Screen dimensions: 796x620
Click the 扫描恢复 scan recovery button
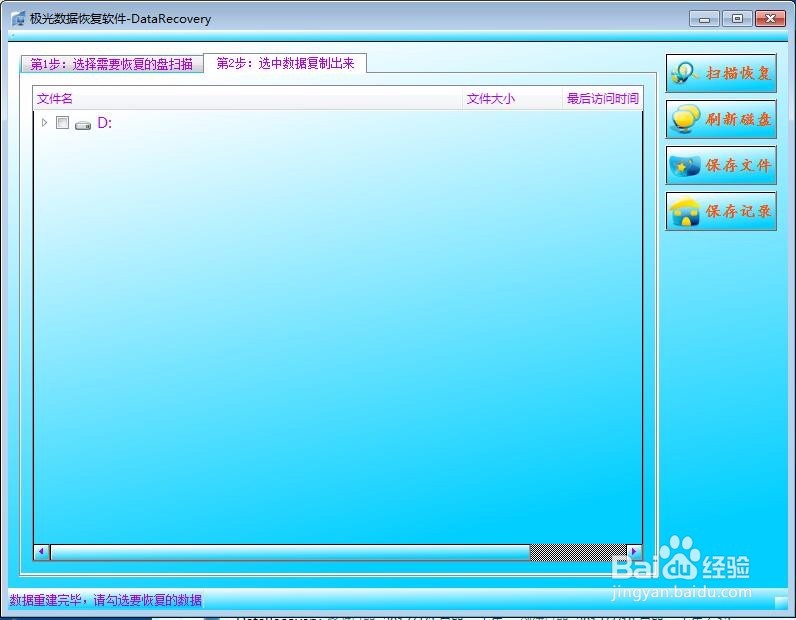(x=721, y=73)
